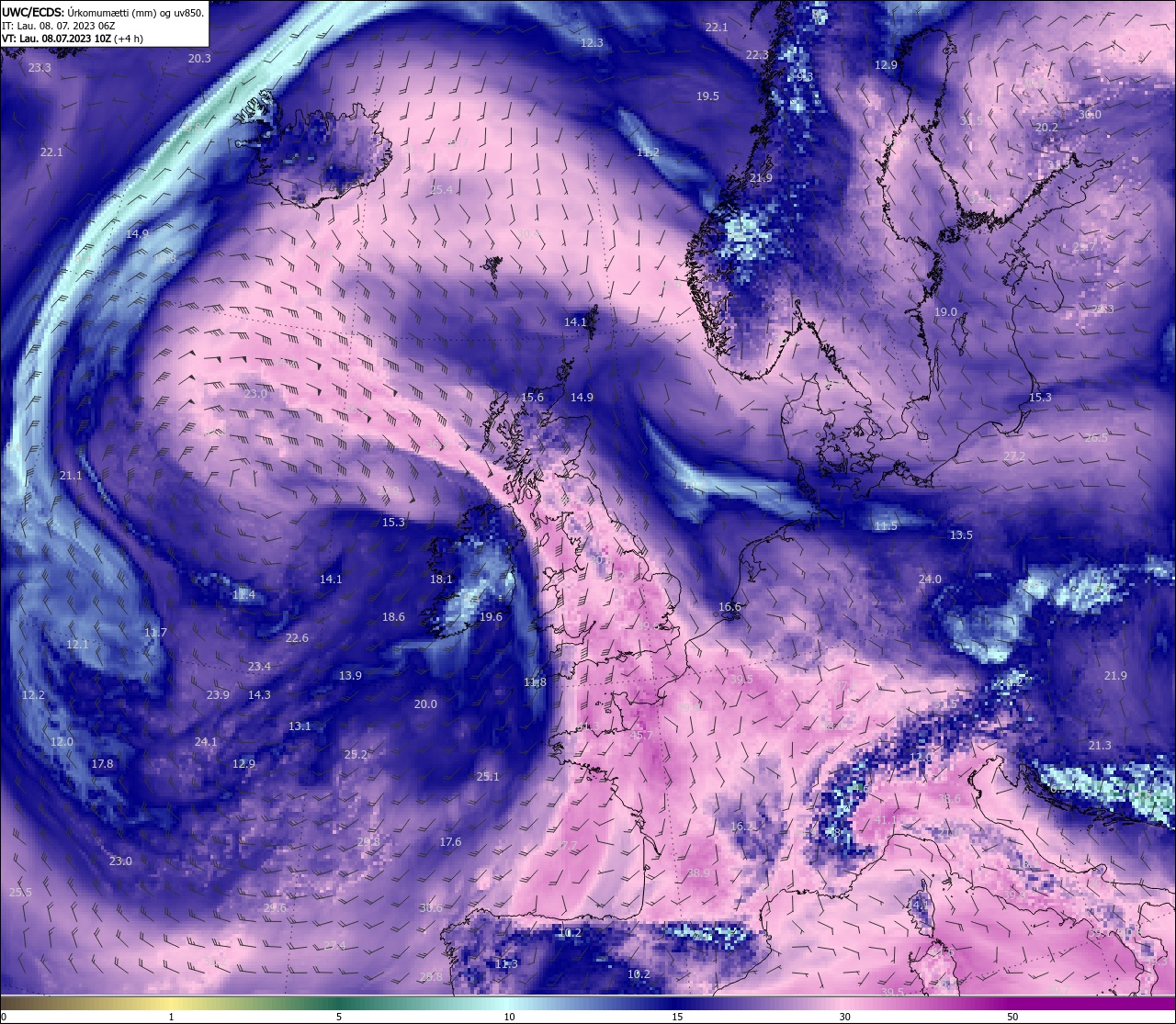Viewport: 1176px width, 1024px height.
Task: Click the map value 25.1
Action: pyautogui.click(x=488, y=777)
